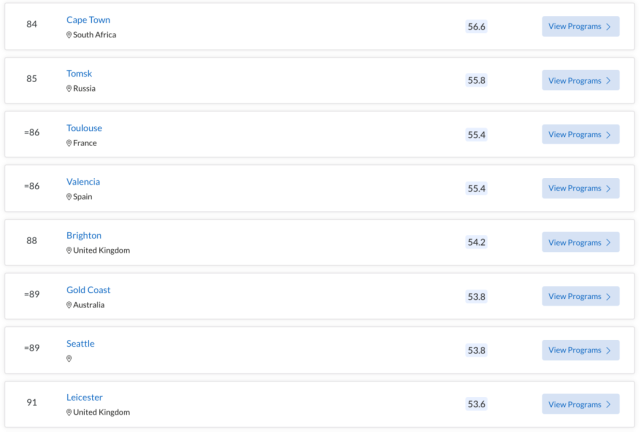View Programs for Leicester
The width and height of the screenshot is (641, 432).
coord(580,404)
